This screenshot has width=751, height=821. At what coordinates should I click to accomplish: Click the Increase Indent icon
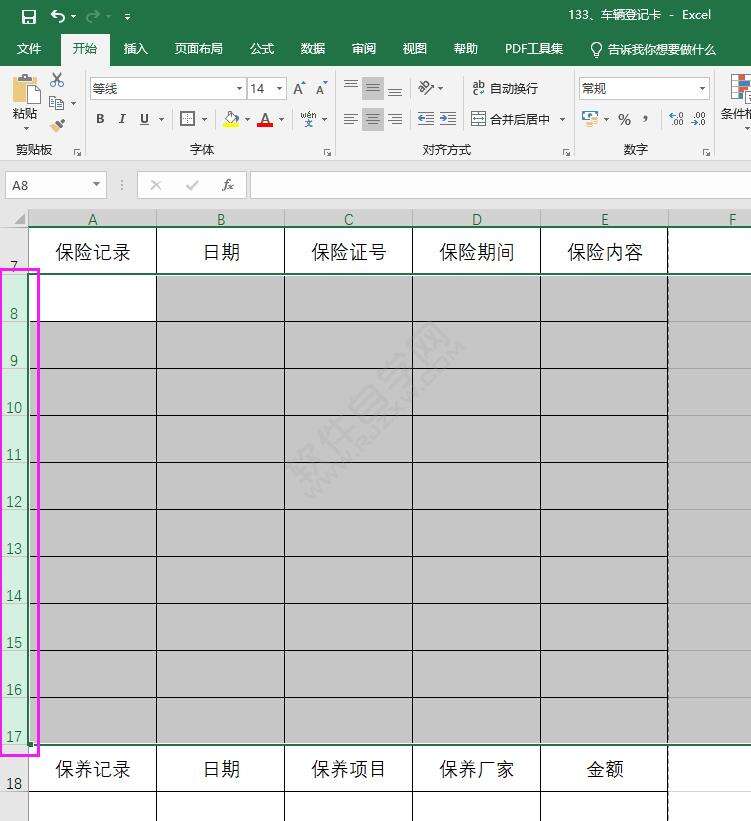448,119
